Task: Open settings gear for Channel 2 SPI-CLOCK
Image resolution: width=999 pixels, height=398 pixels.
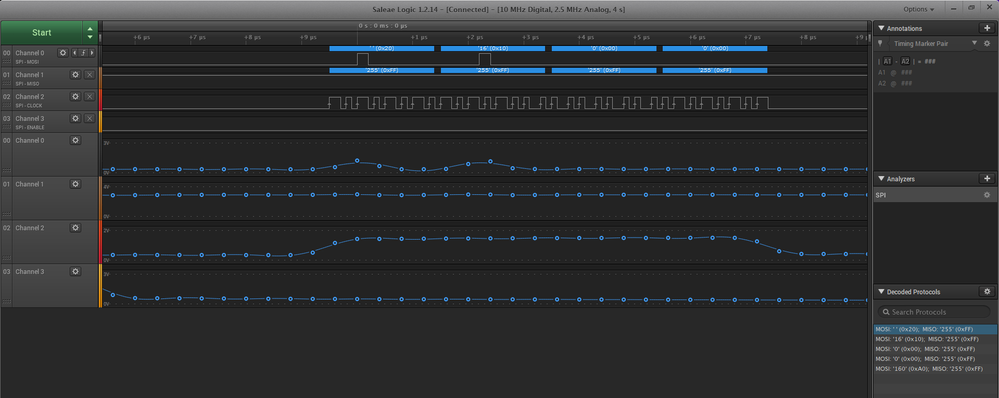Action: pos(75,96)
